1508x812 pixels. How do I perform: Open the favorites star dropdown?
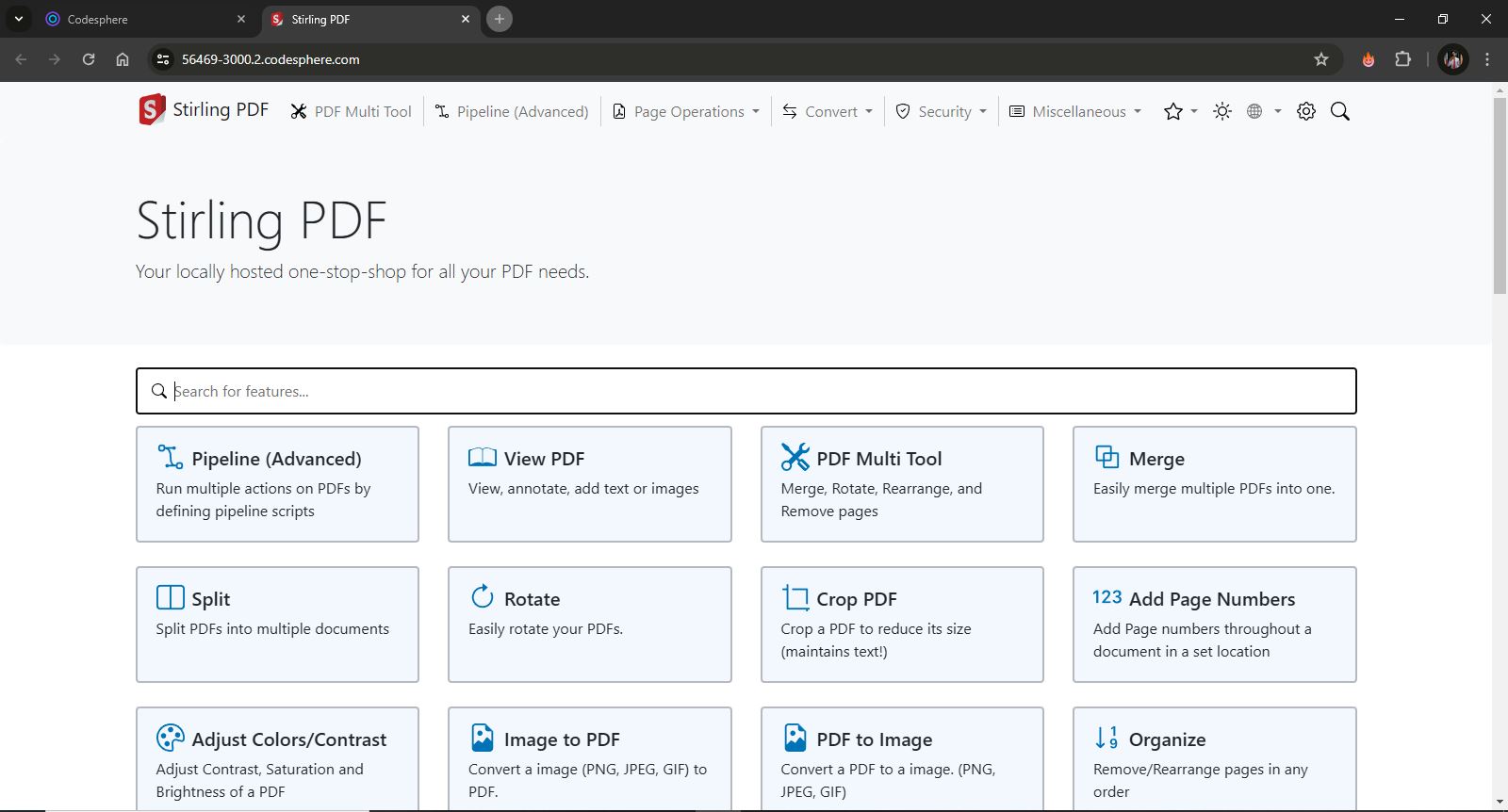click(x=1180, y=111)
